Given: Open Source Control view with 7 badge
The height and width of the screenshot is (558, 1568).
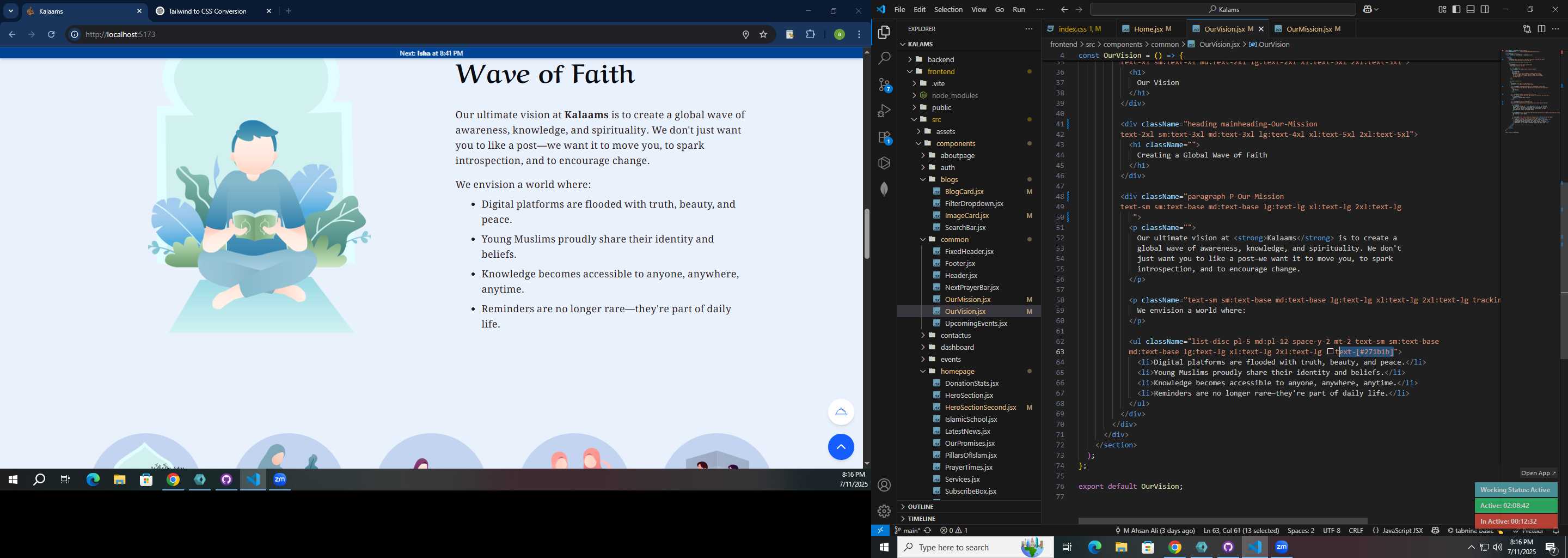Looking at the screenshot, I should [884, 84].
